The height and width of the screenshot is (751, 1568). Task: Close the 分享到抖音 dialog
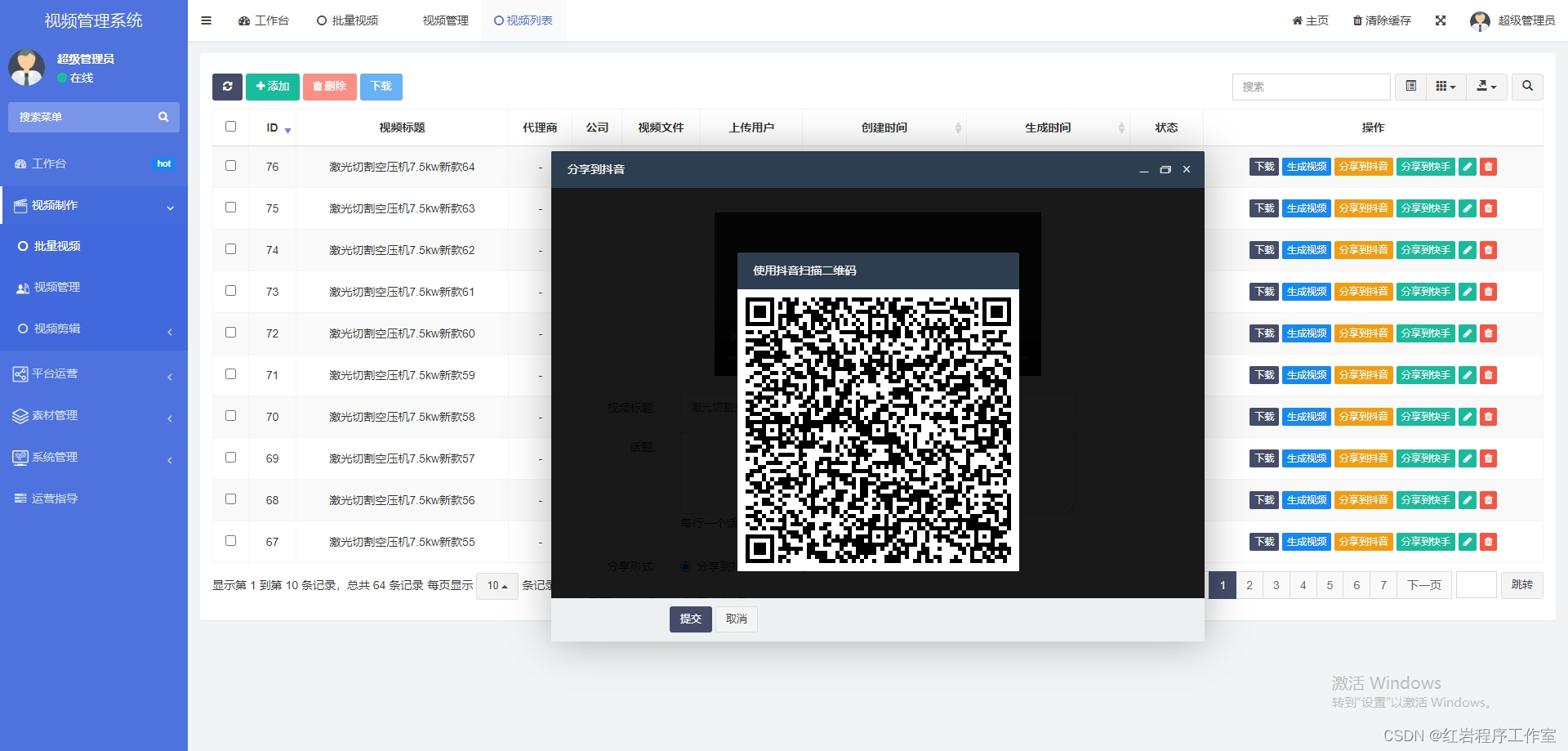(x=1187, y=170)
